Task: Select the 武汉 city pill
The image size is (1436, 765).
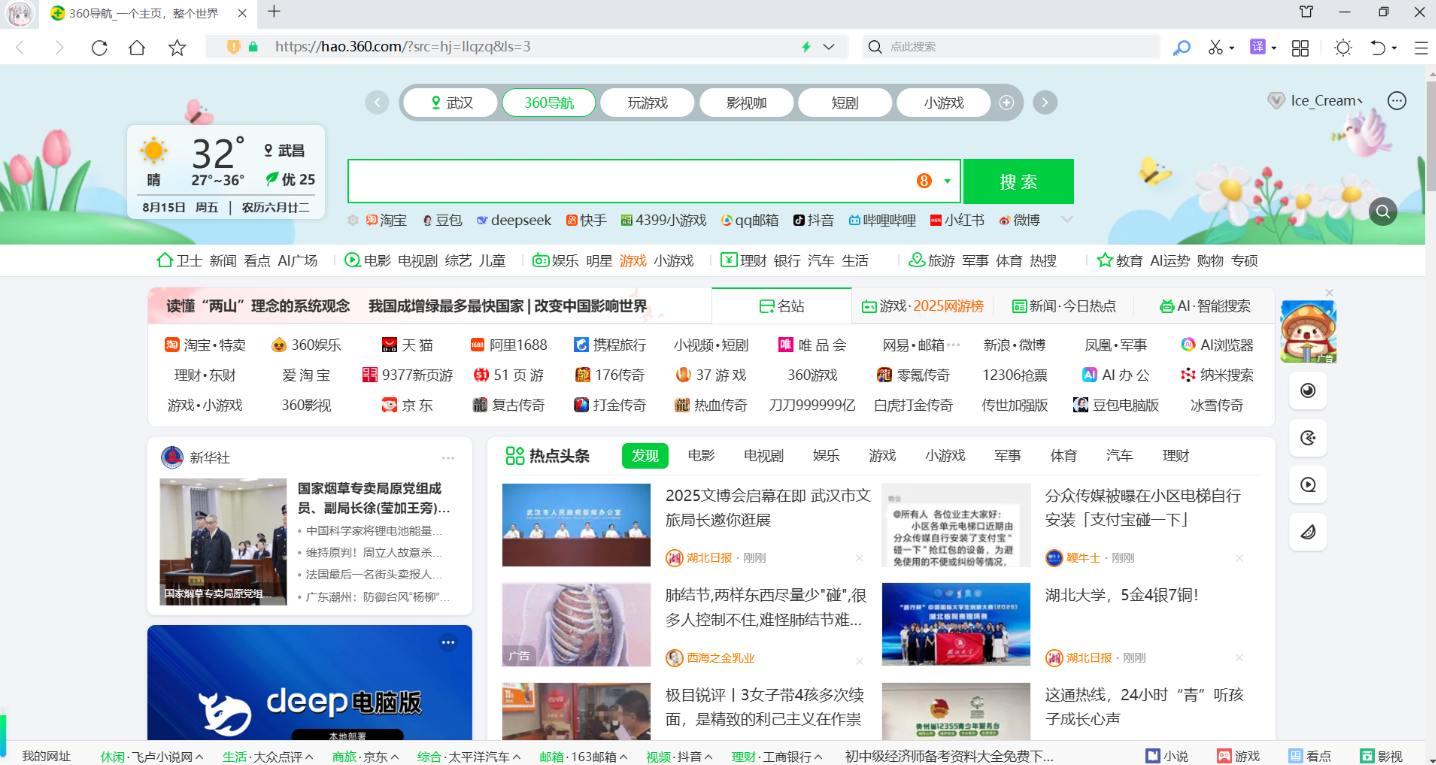Action: (449, 103)
